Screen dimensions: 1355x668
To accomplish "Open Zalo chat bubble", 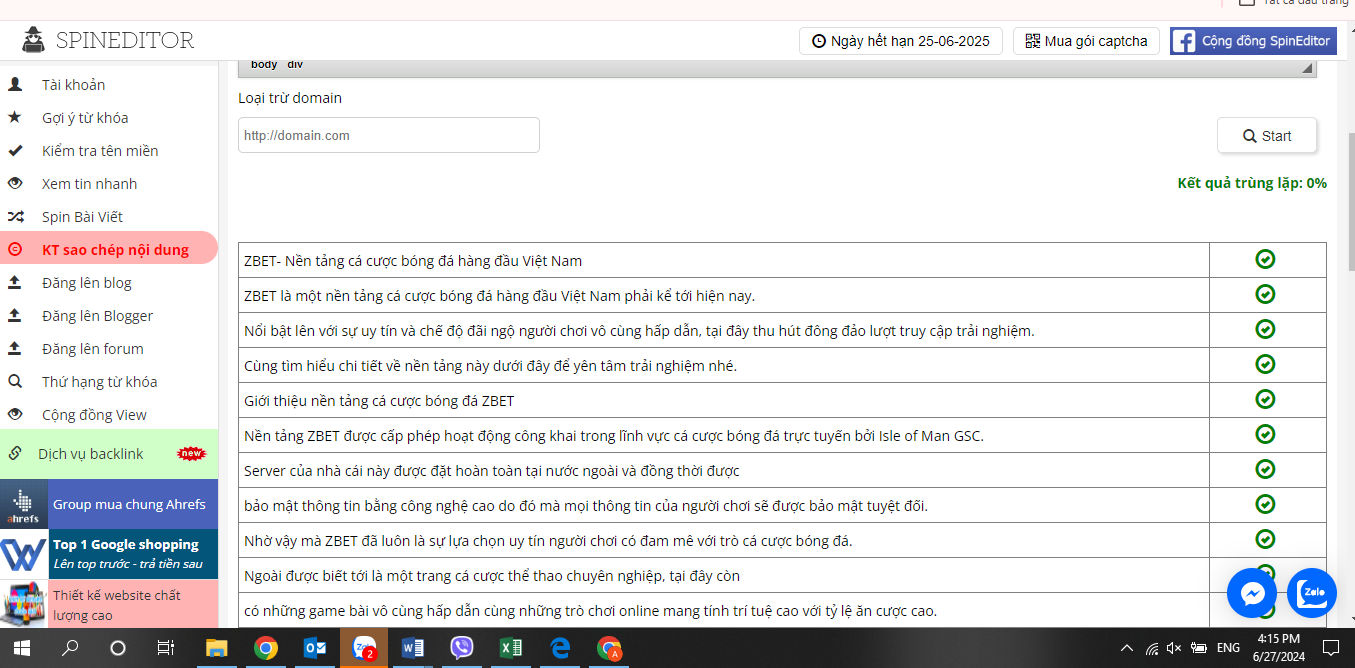I will coord(1312,594).
